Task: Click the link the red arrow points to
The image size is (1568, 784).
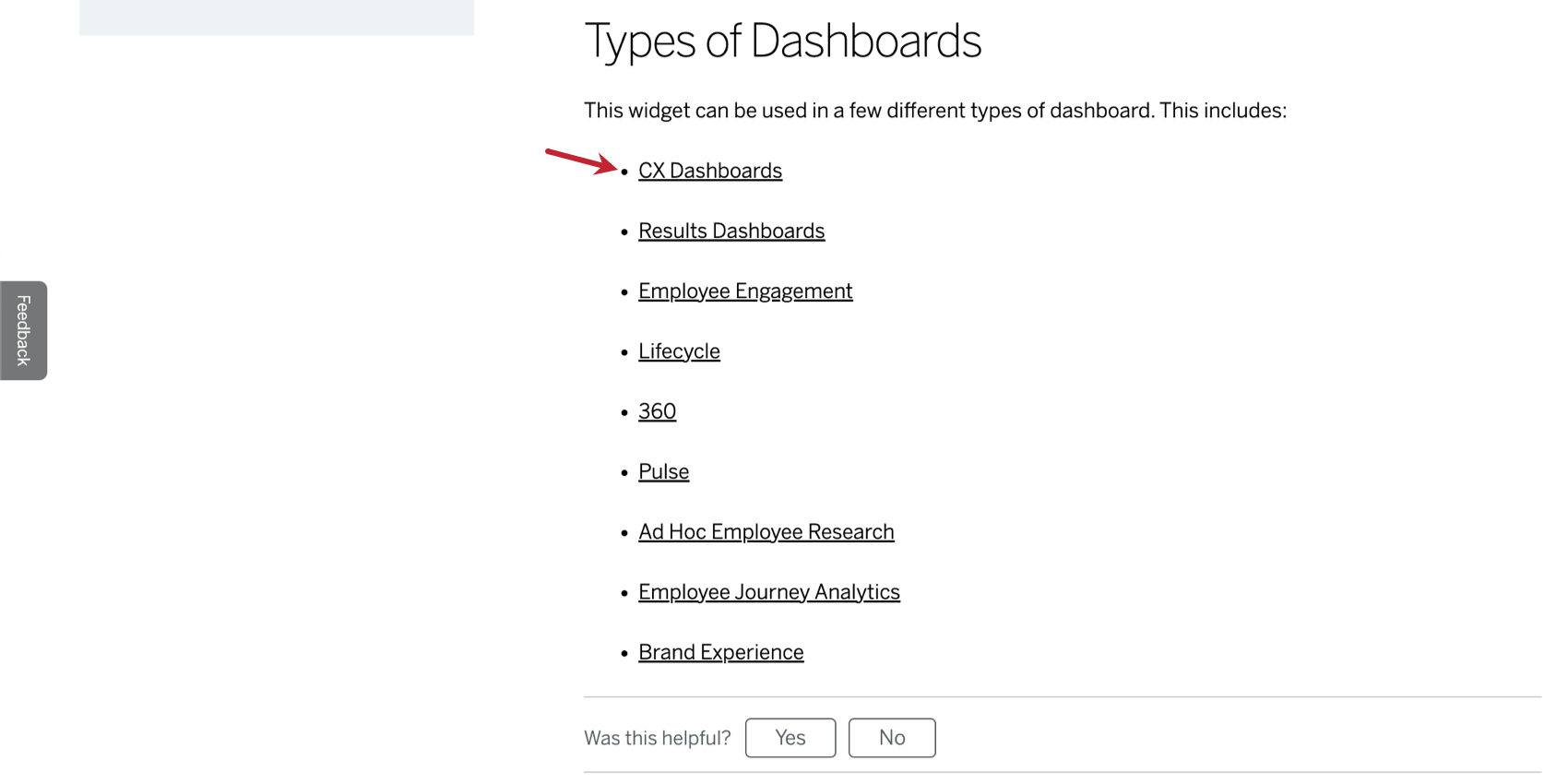Action: coord(709,171)
